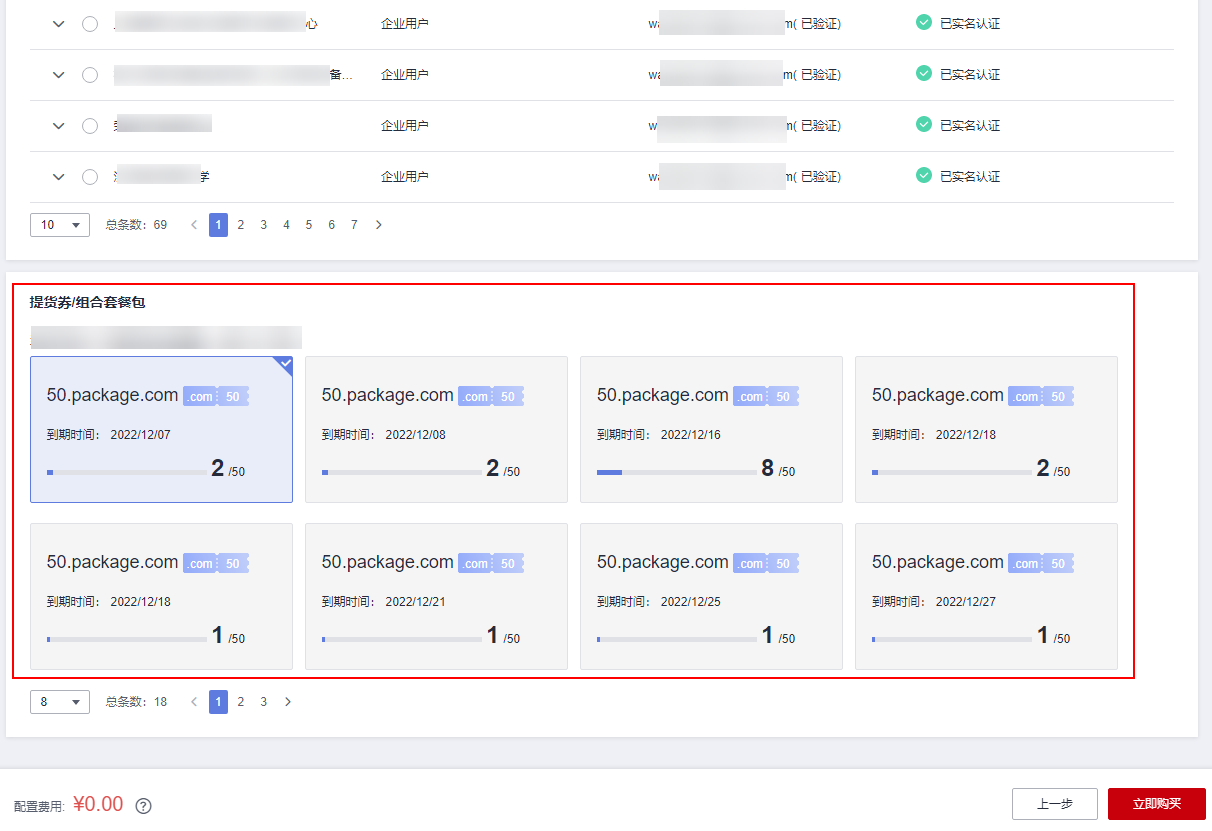Click the ¥0.00 configuration fee amount
1212x831 pixels.
pos(98,805)
